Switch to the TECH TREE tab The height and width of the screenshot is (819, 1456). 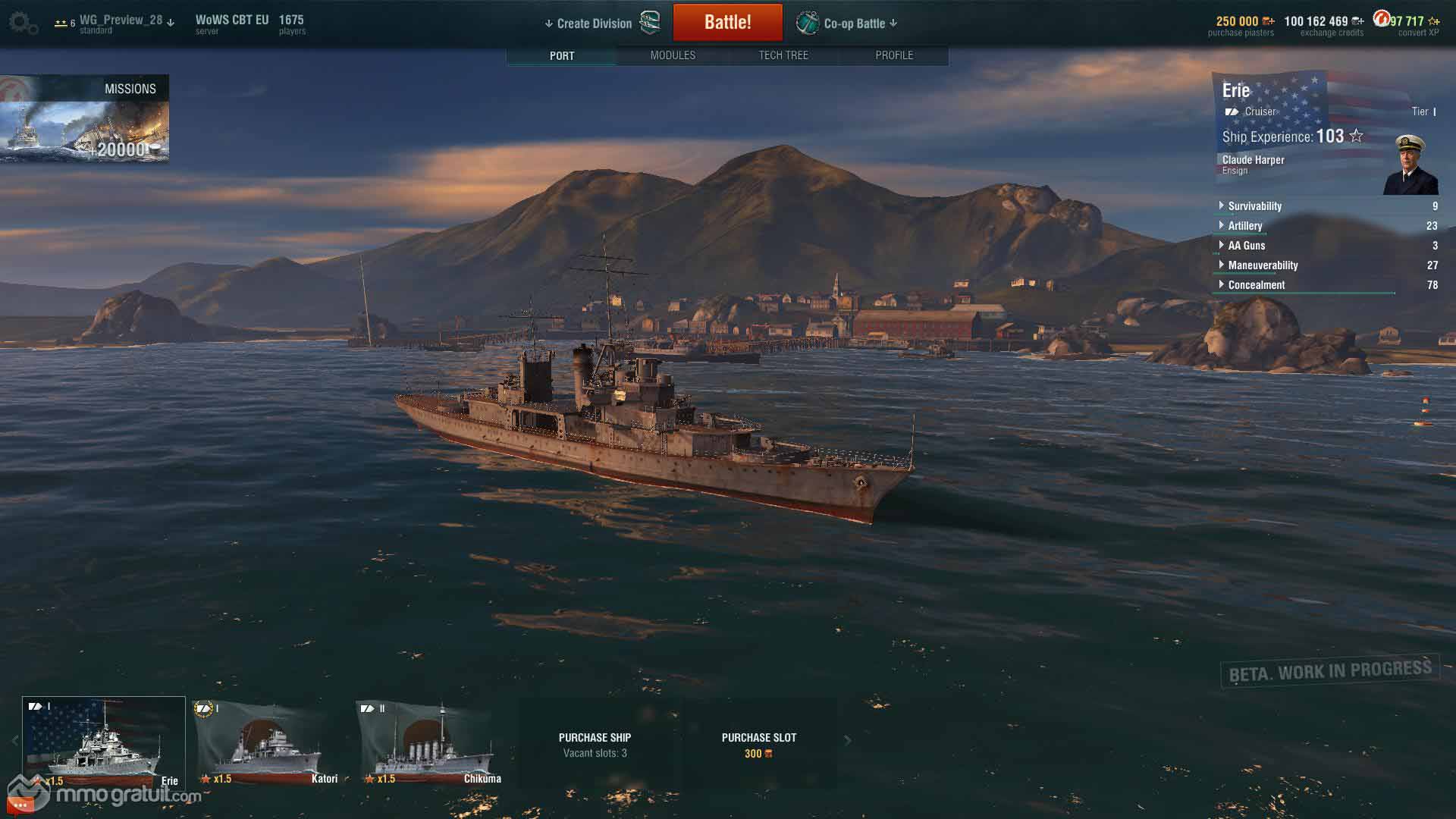point(783,55)
